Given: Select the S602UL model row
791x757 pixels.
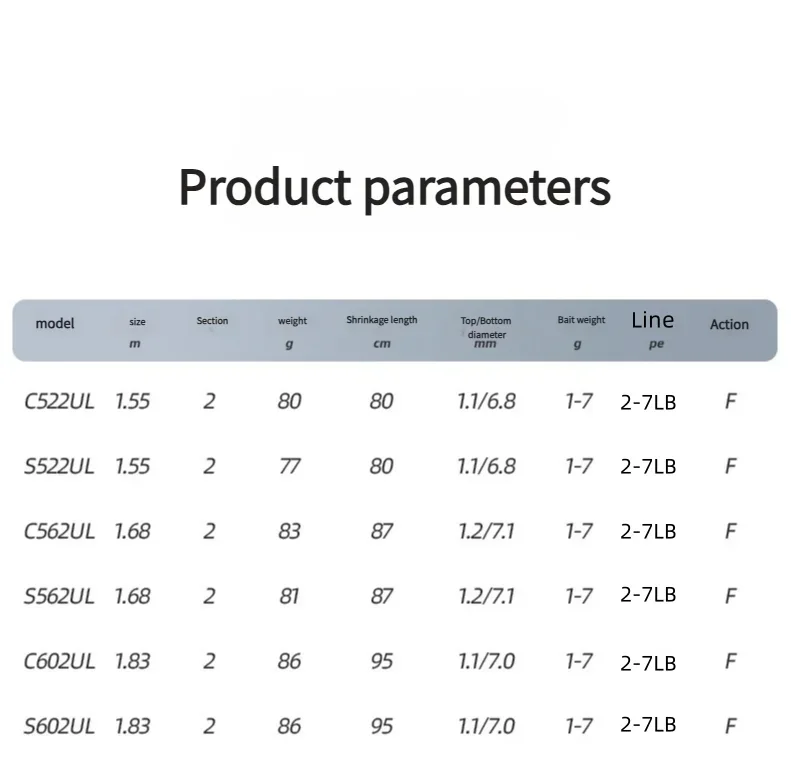Looking at the screenshot, I should (x=59, y=725).
